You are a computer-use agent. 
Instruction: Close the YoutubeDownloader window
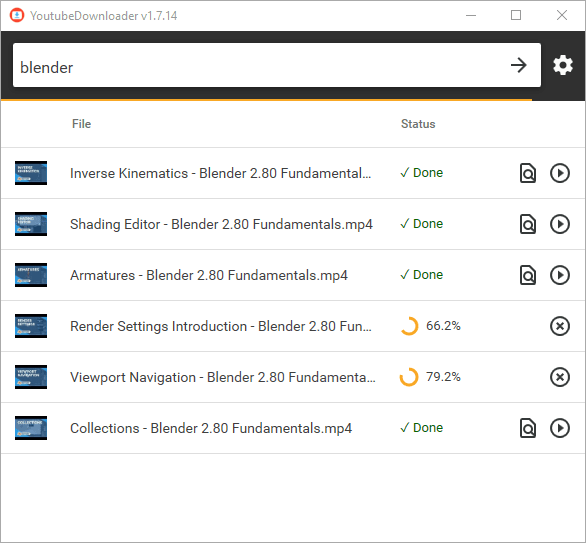(562, 15)
